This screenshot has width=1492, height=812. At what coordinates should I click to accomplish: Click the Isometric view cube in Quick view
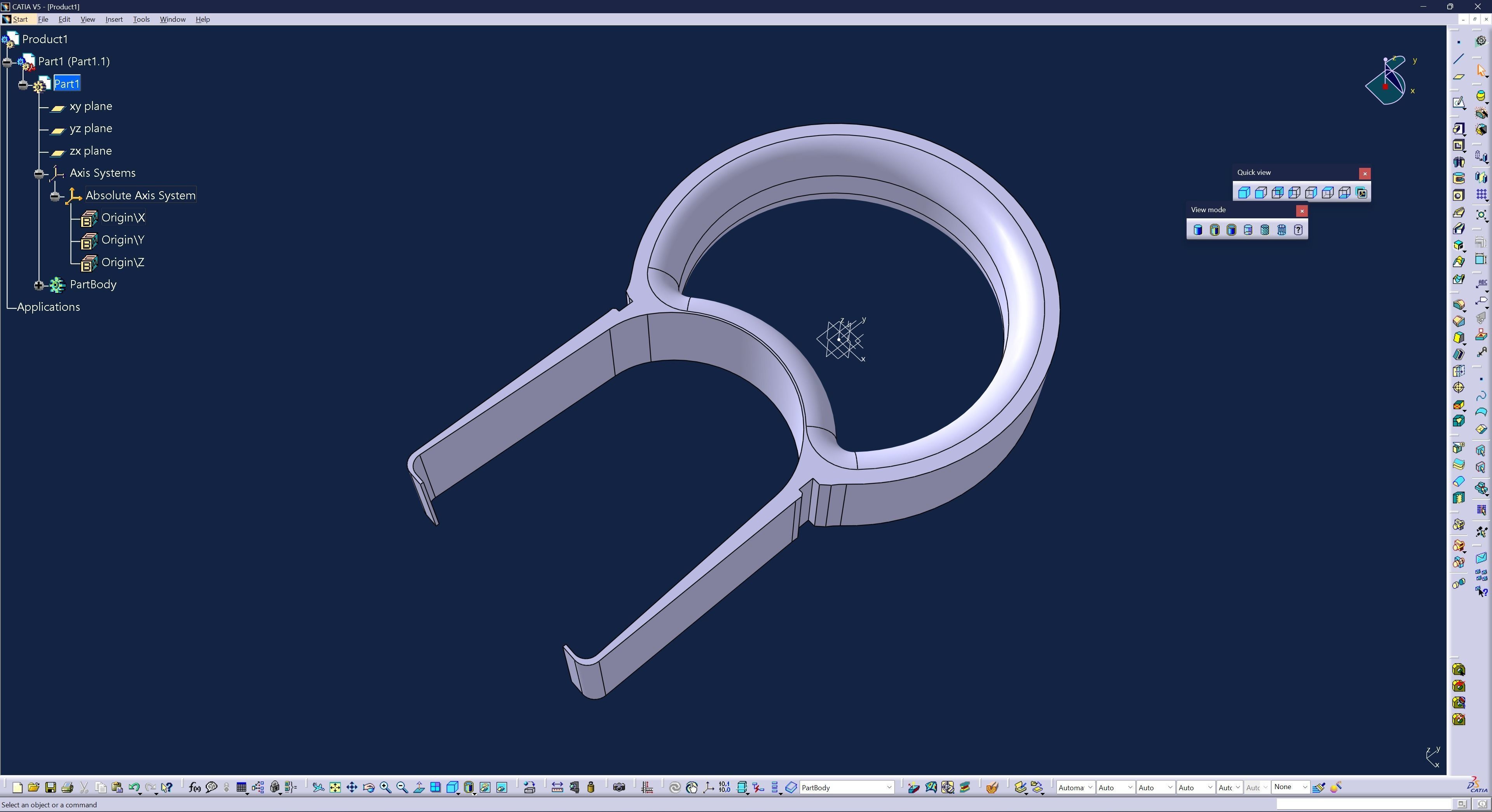pos(1243,193)
